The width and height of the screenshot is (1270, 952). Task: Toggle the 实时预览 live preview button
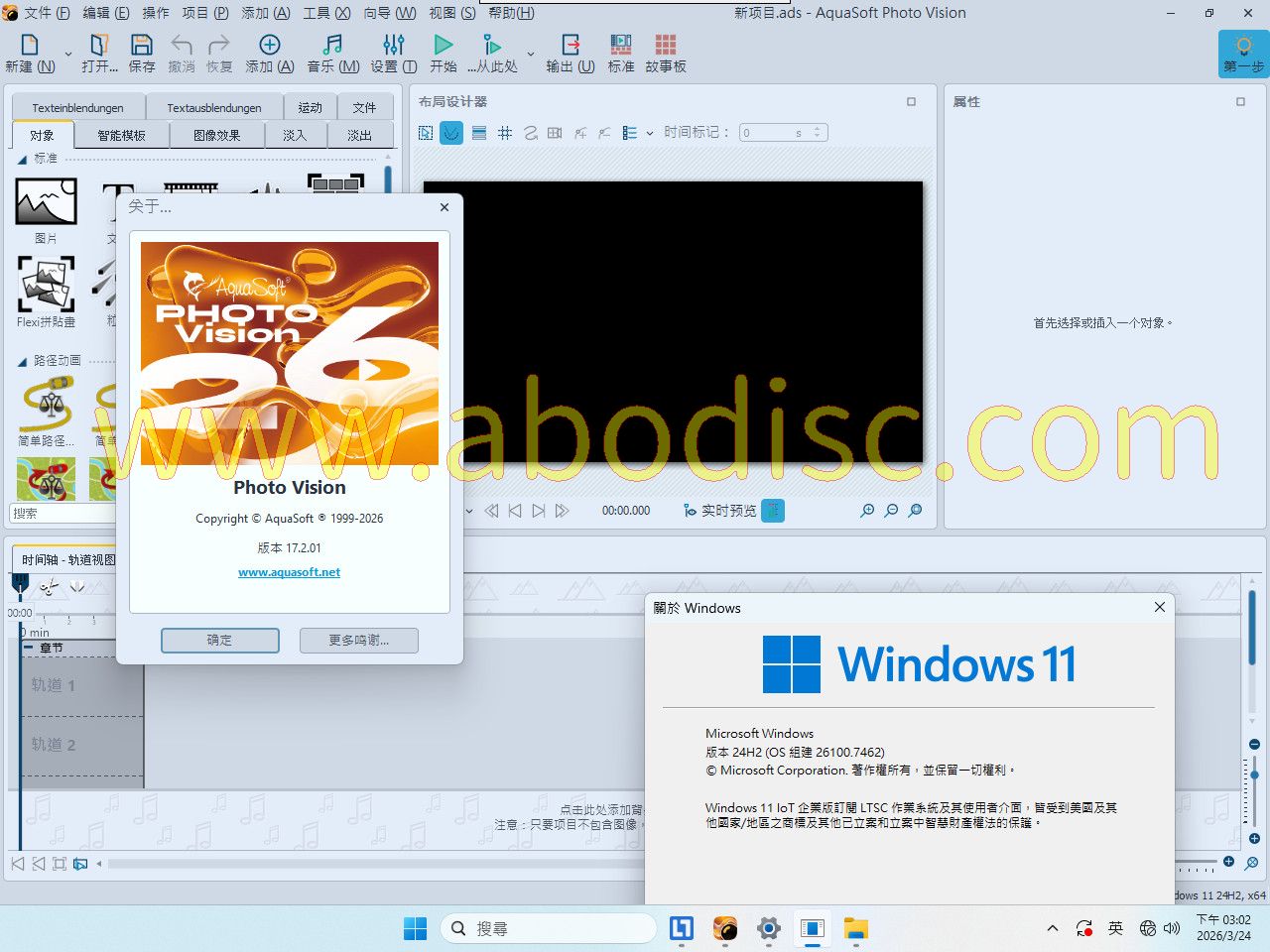coord(773,511)
